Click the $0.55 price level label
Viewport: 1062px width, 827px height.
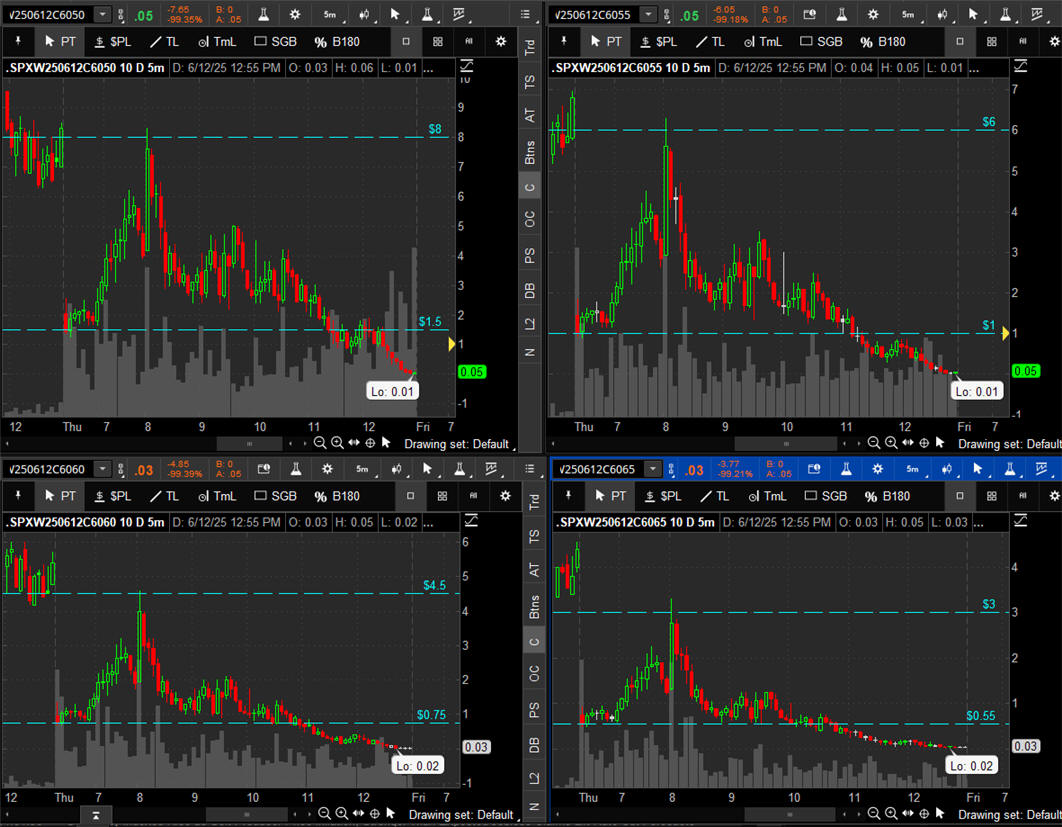[x=980, y=716]
